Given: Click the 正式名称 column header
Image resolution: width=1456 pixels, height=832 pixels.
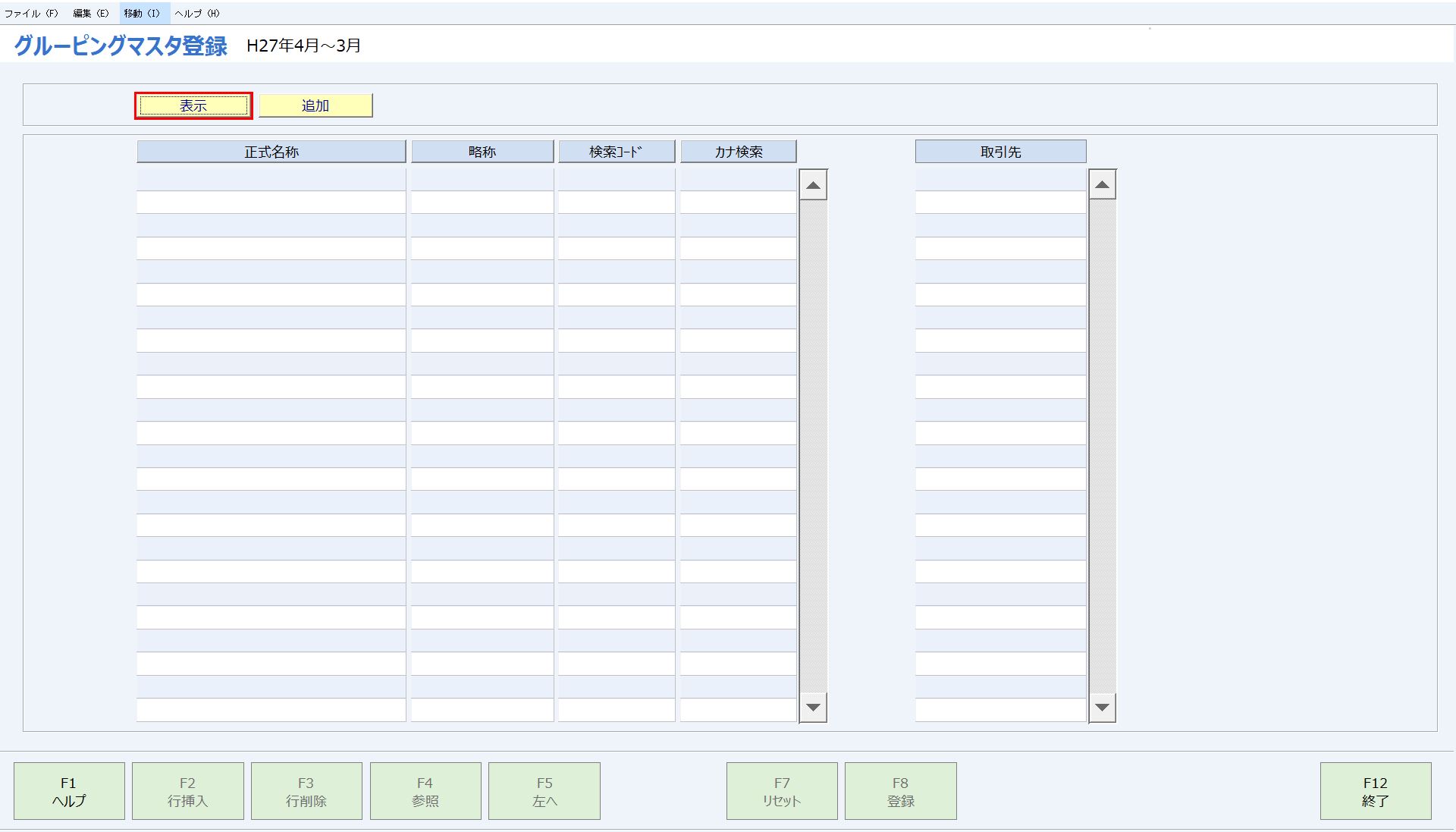Looking at the screenshot, I should click(271, 152).
